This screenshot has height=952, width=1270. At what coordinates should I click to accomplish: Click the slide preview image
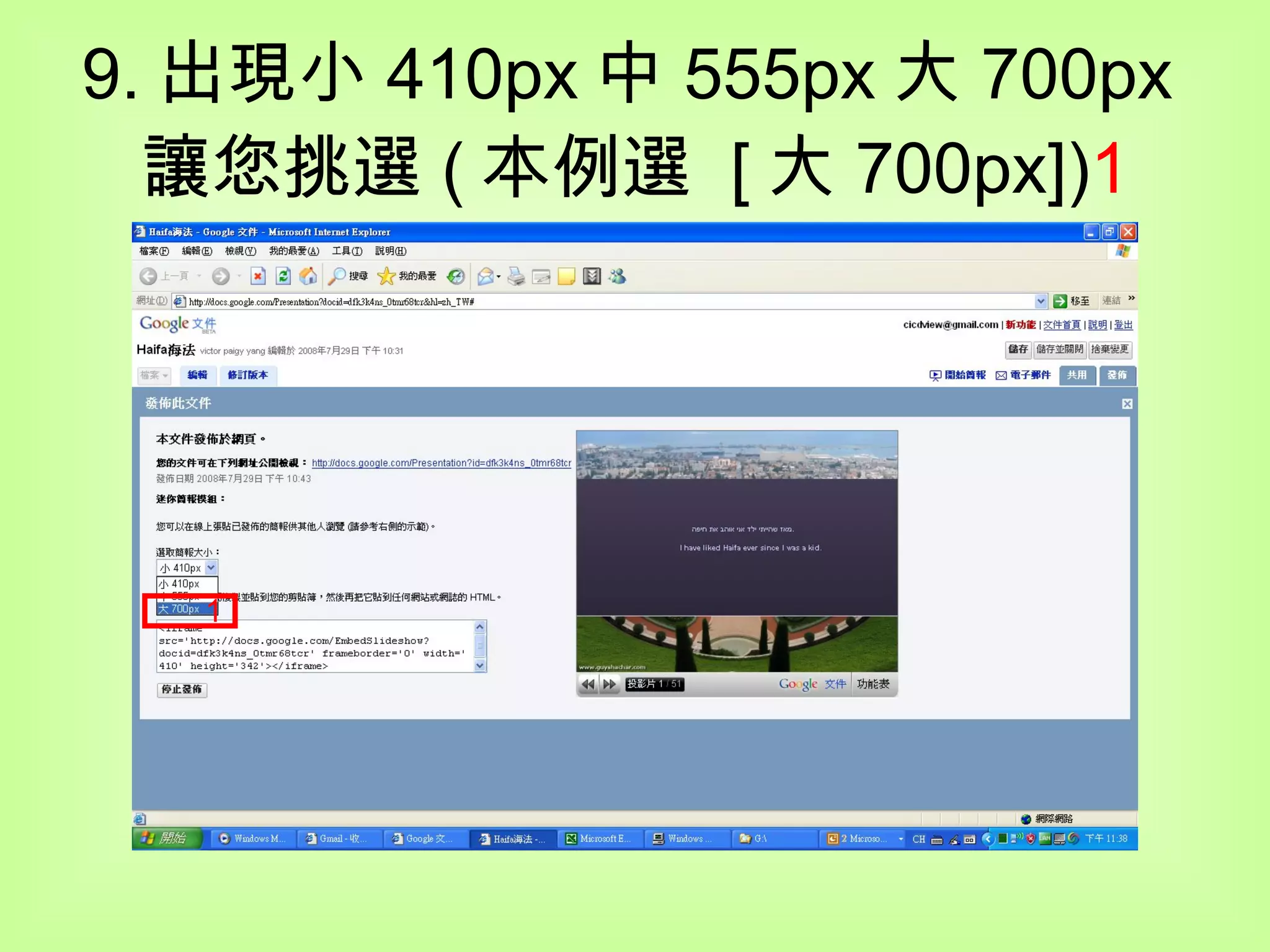737,551
